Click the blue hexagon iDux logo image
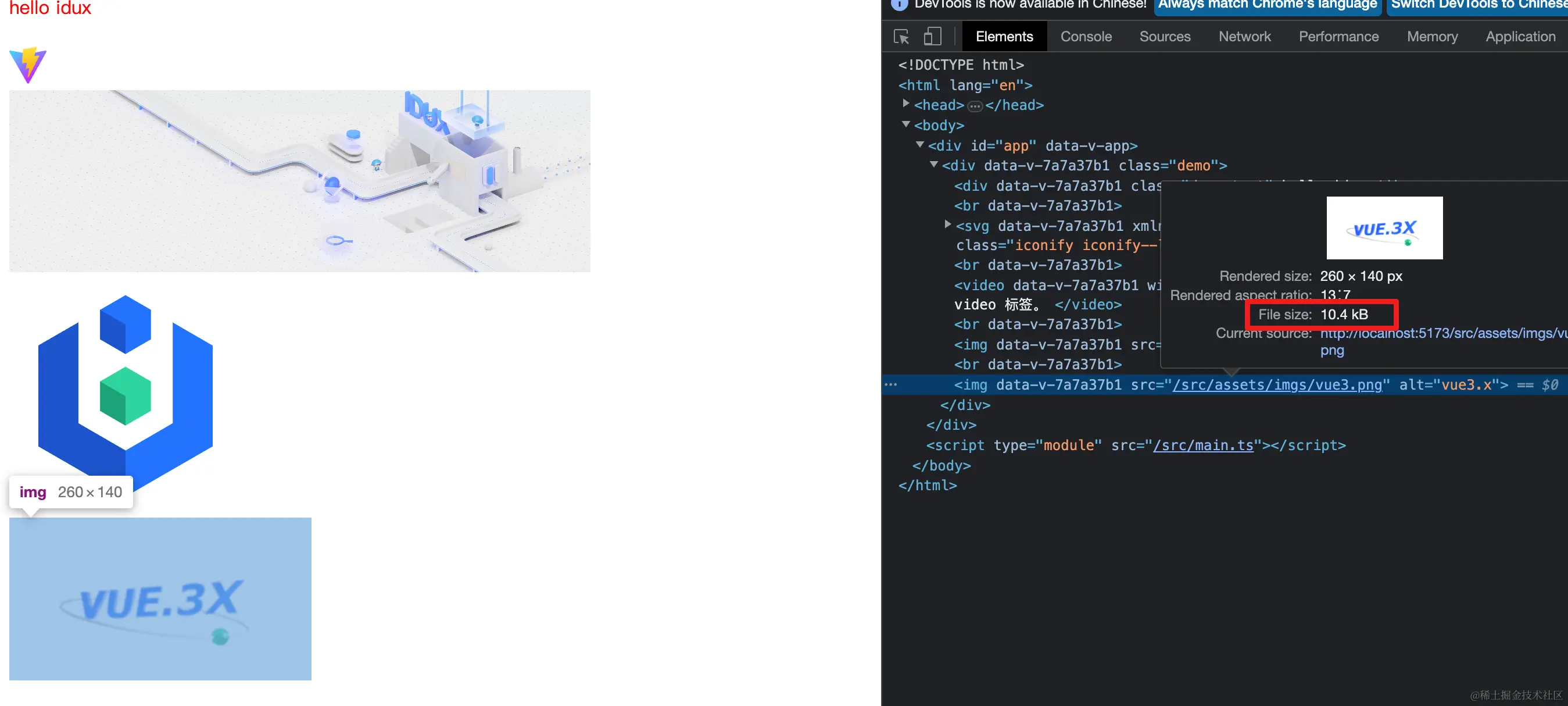Screen dimensions: 1568x706 click(x=126, y=393)
